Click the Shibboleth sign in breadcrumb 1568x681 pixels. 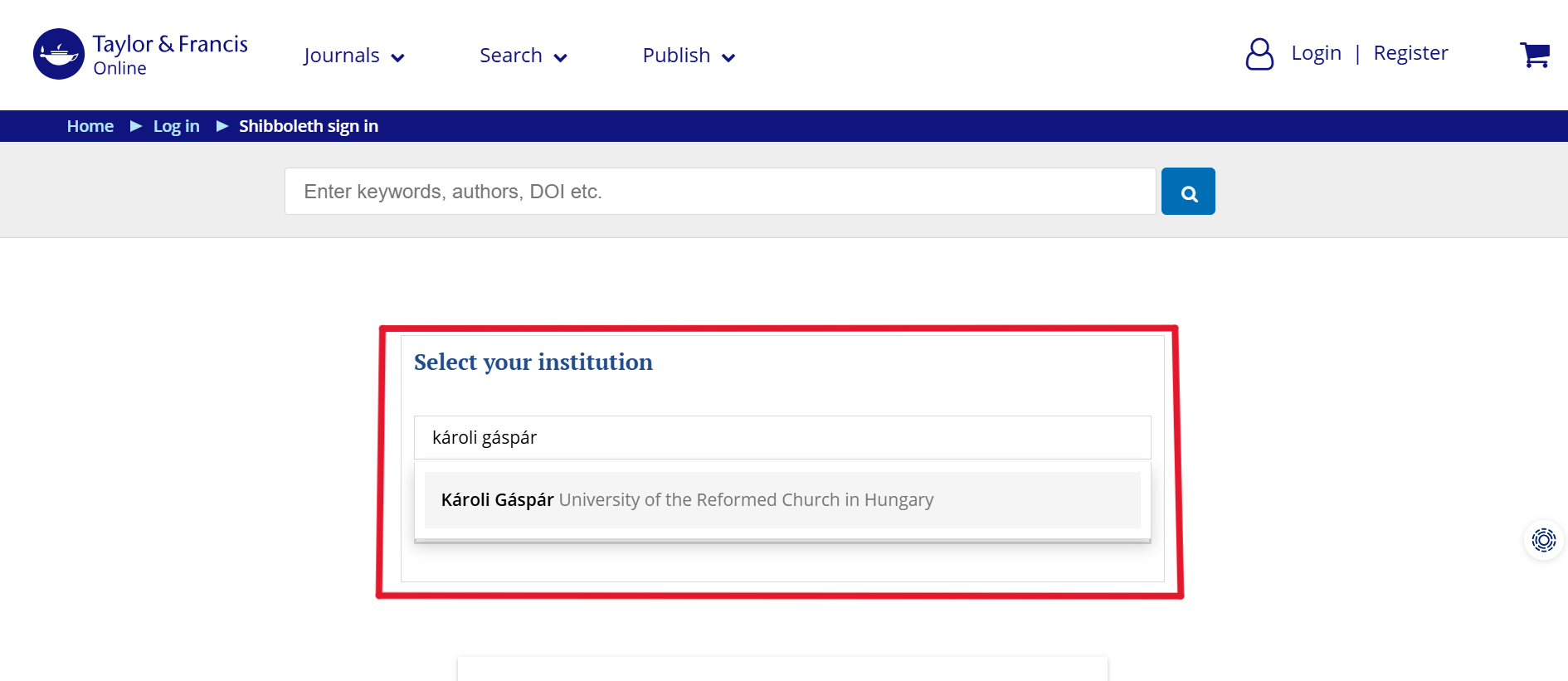[309, 126]
